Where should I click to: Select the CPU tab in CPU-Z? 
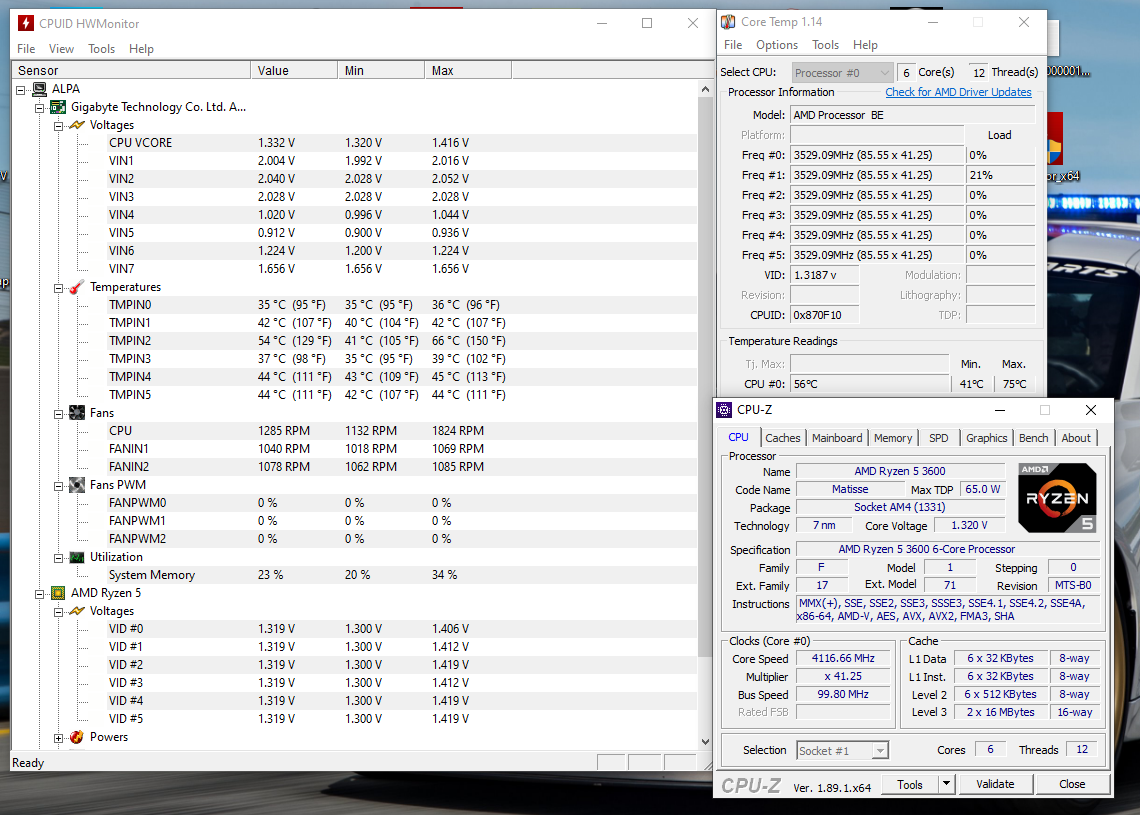click(738, 437)
